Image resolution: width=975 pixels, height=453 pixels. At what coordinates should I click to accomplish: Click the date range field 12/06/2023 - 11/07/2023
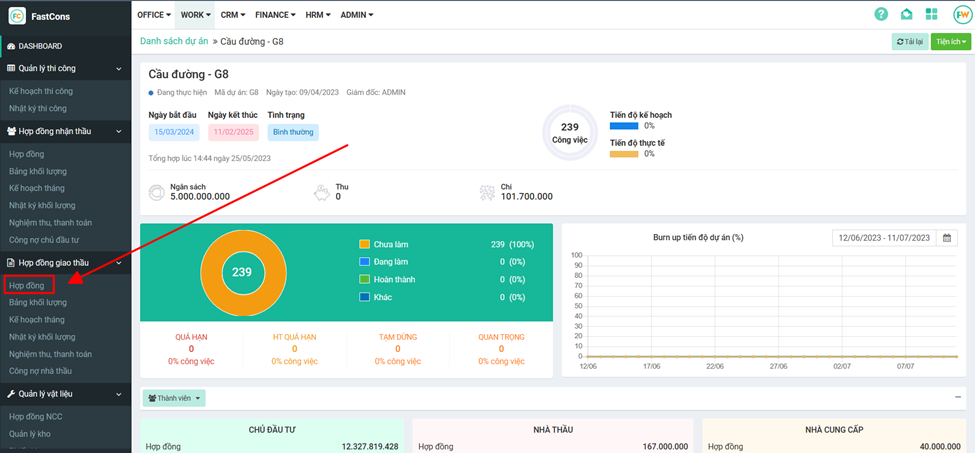pyautogui.click(x=884, y=238)
